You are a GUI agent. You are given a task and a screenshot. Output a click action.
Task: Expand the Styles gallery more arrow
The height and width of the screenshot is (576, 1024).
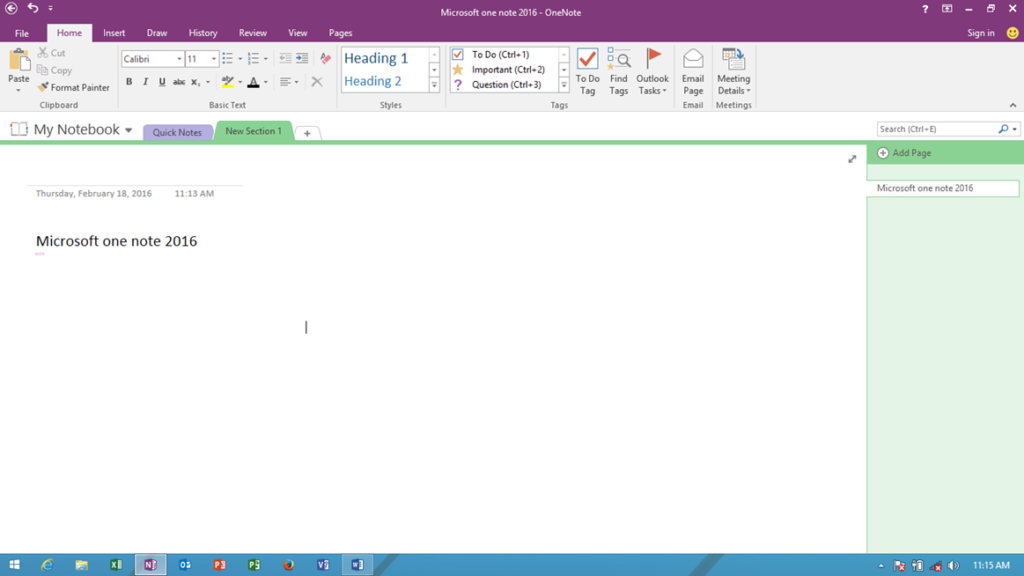434,85
